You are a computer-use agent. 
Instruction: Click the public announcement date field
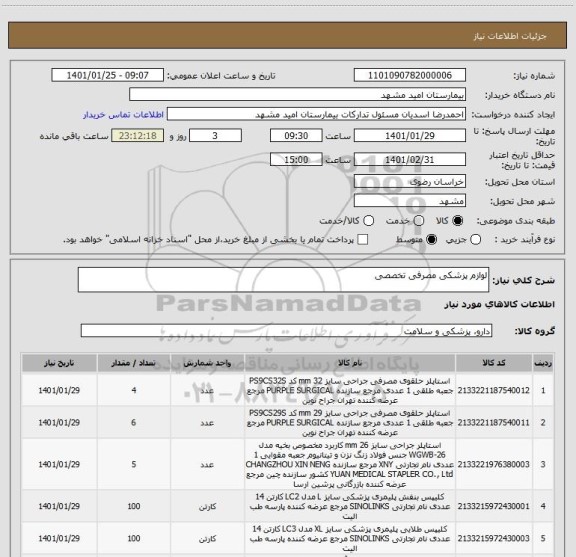click(x=108, y=75)
